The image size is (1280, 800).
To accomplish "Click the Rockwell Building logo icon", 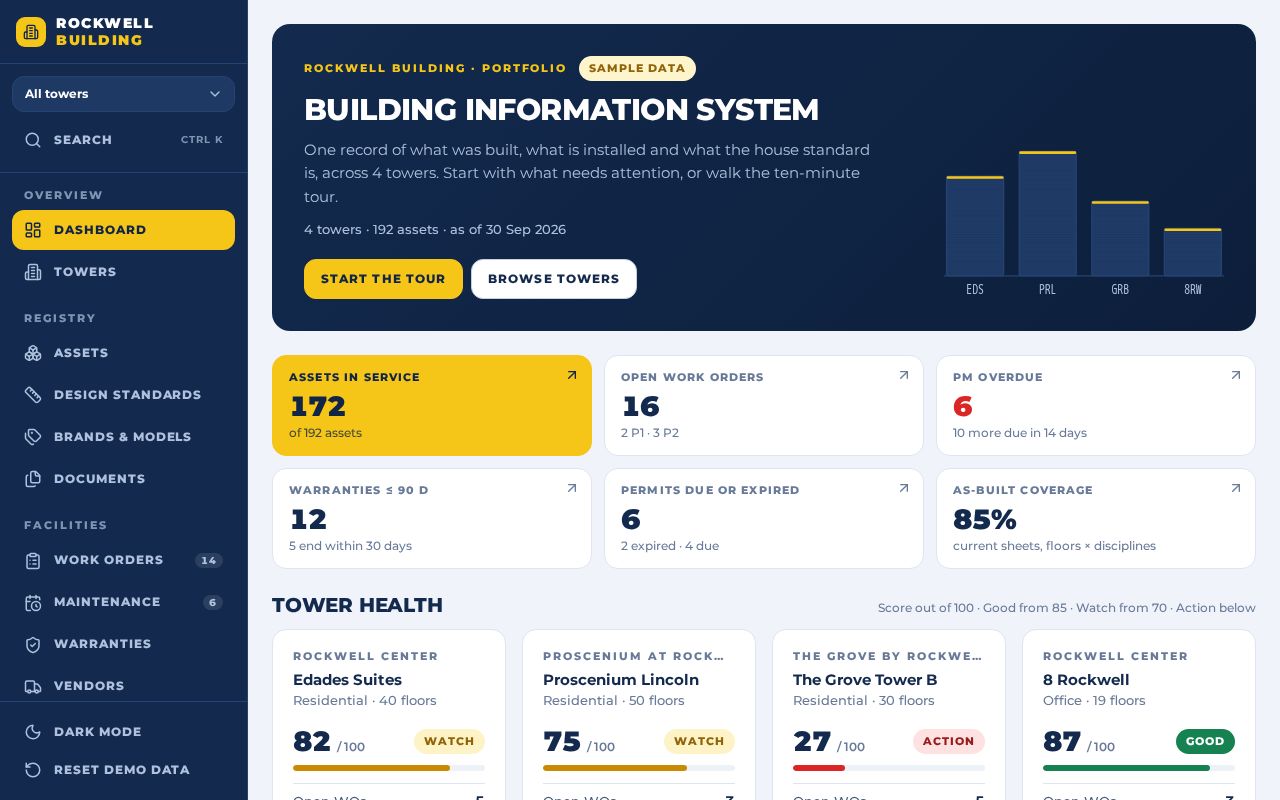I will (31, 32).
